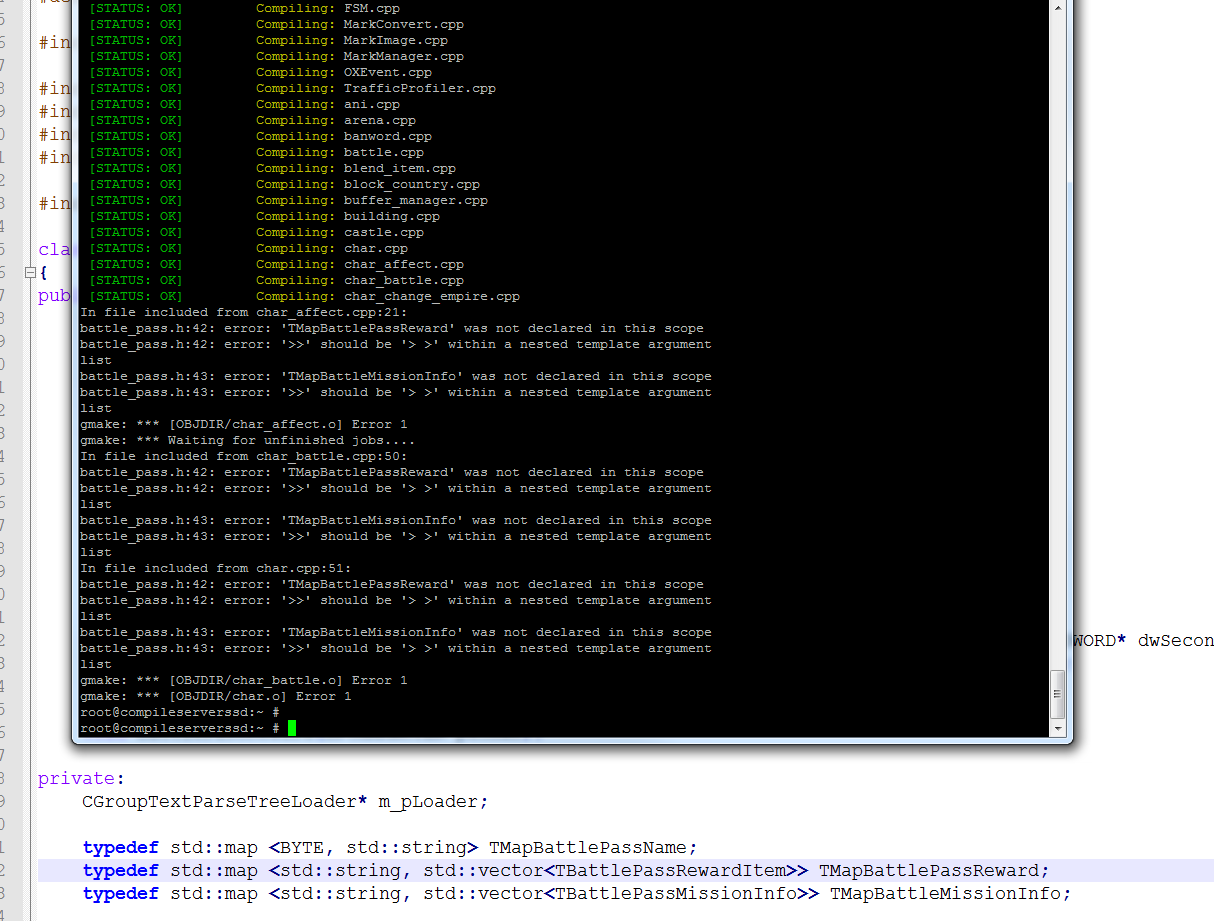
Task: Click the dwSecon text in the editor
Action: point(1176,641)
